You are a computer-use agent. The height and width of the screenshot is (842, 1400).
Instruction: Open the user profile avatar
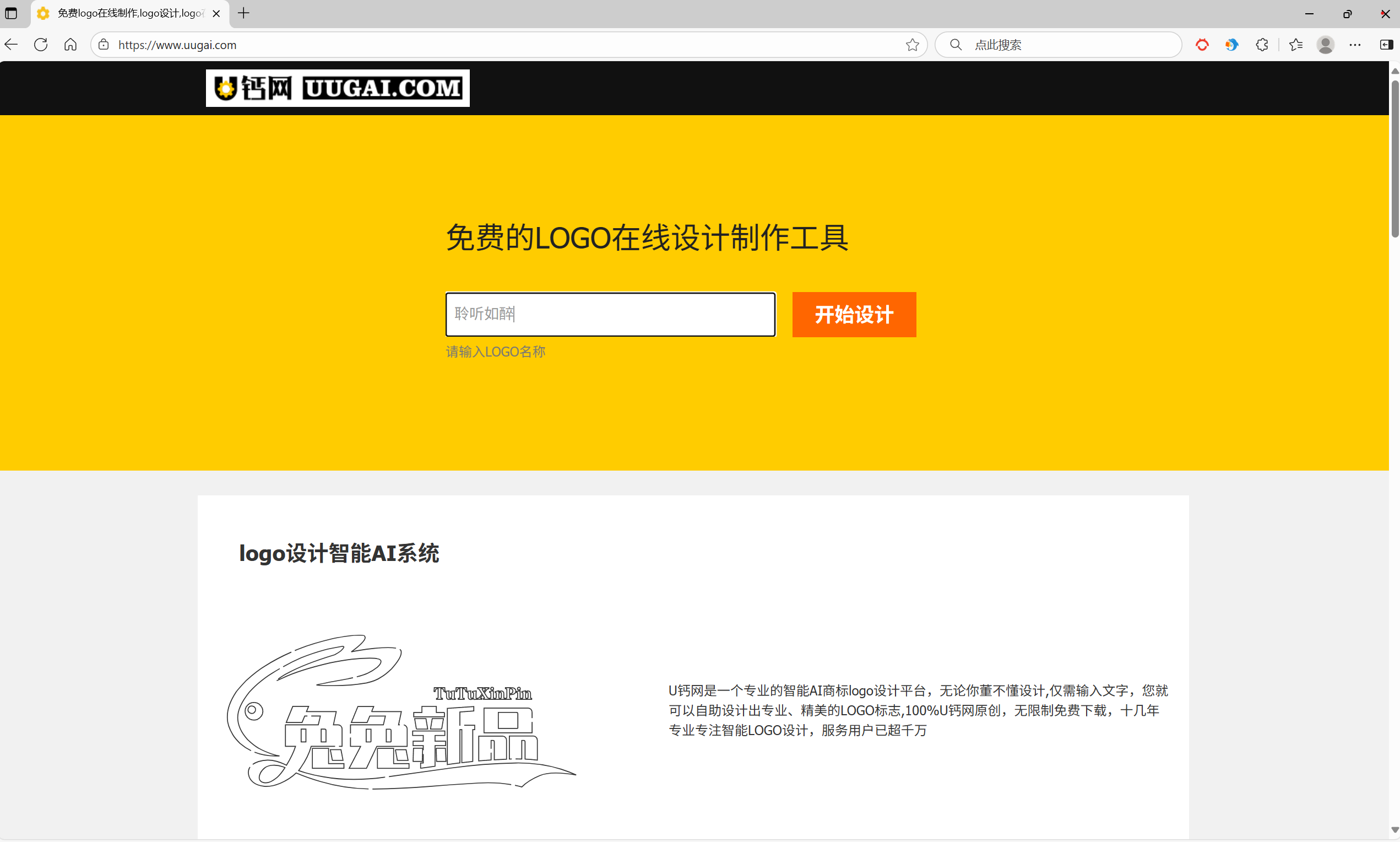1325,45
